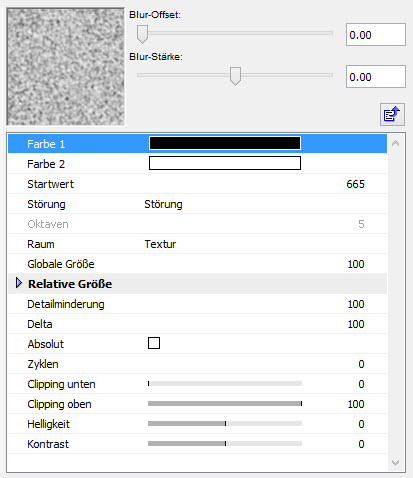Click the Blur-Offset value field
Image resolution: width=413 pixels, height=478 pixels.
(x=376, y=35)
